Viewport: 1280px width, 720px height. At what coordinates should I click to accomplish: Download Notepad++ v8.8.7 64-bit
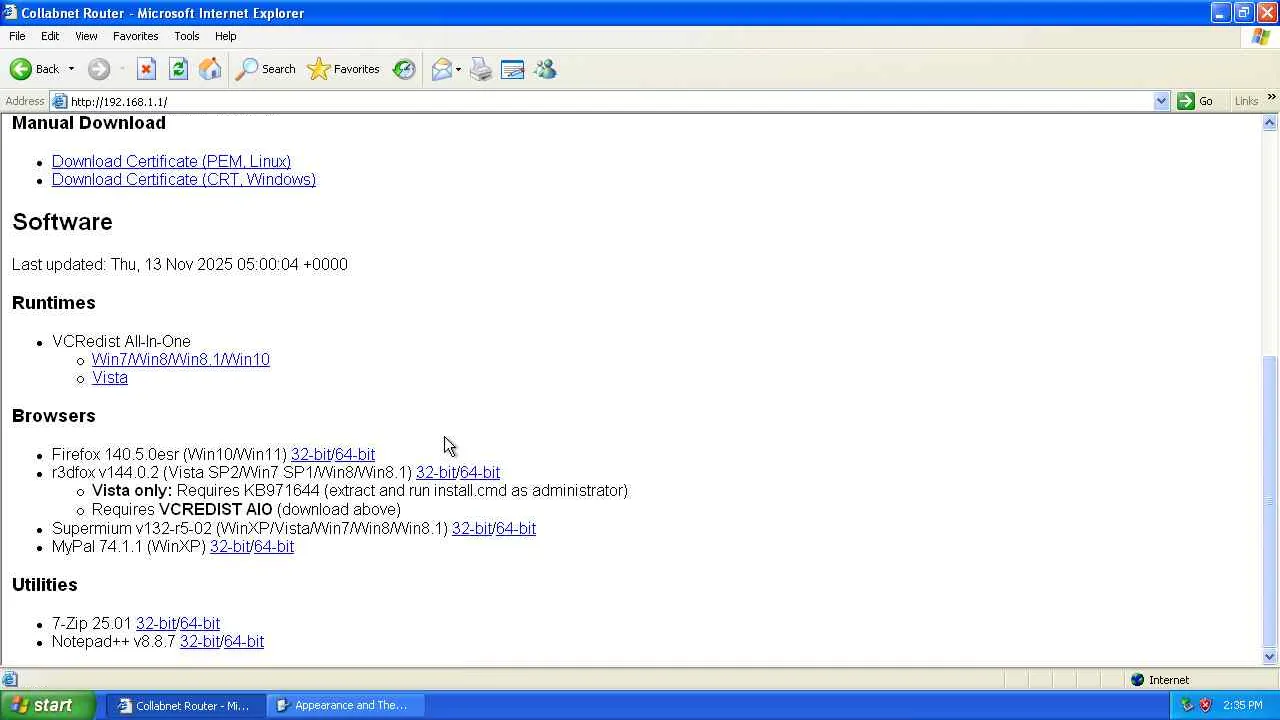click(x=244, y=641)
